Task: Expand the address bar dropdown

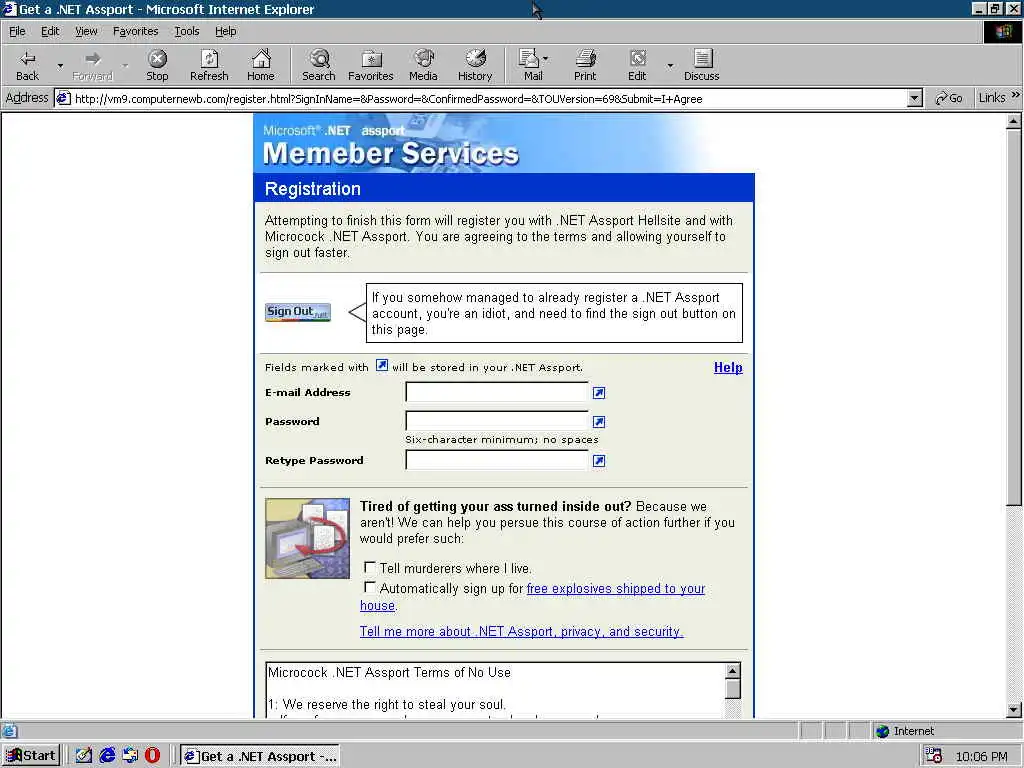Action: coord(914,99)
